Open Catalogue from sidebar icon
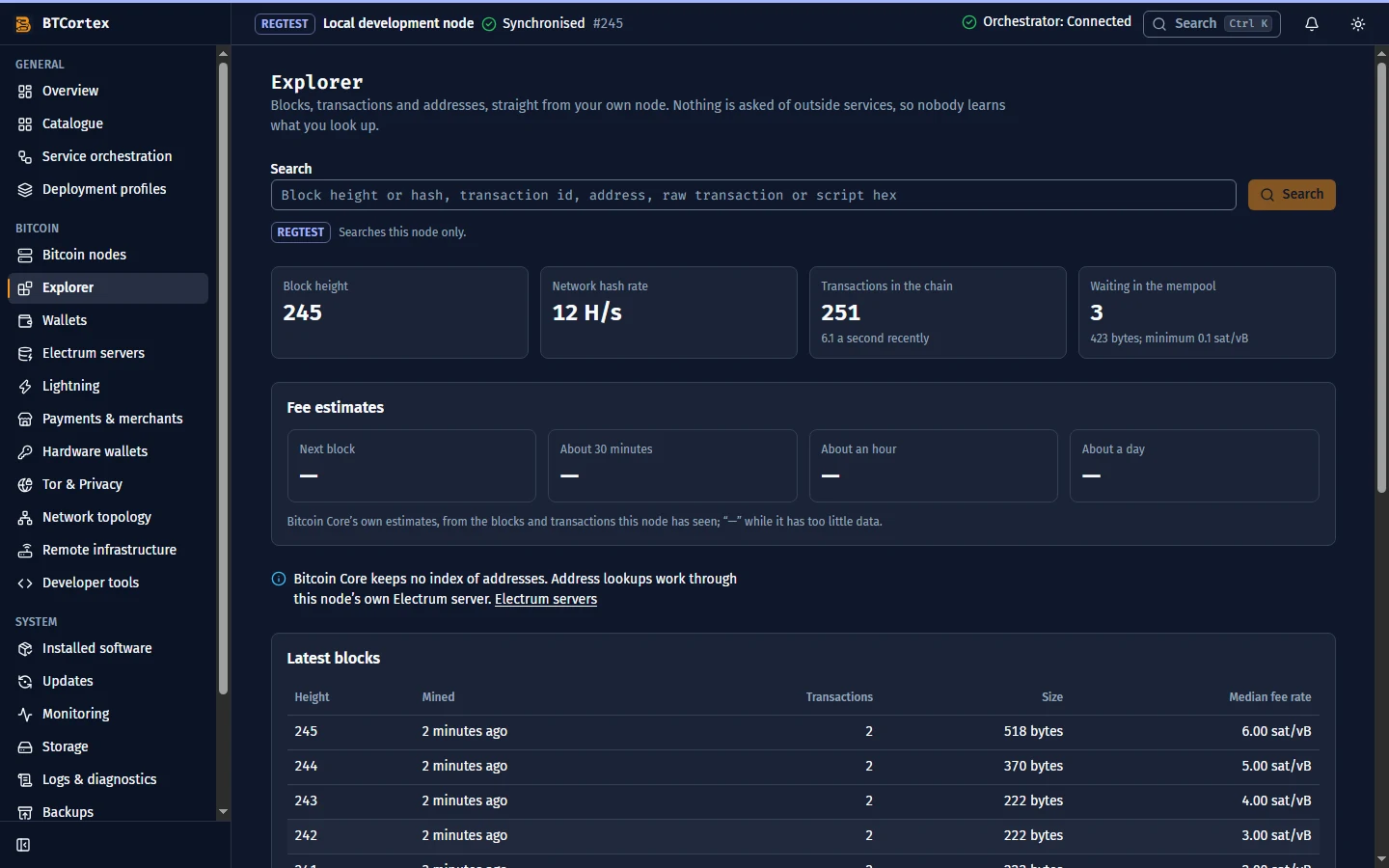Image resolution: width=1389 pixels, height=868 pixels. [25, 124]
